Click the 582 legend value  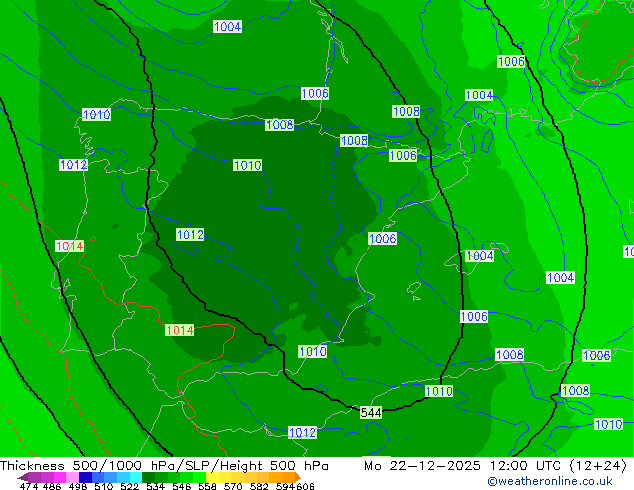pyautogui.click(x=259, y=486)
